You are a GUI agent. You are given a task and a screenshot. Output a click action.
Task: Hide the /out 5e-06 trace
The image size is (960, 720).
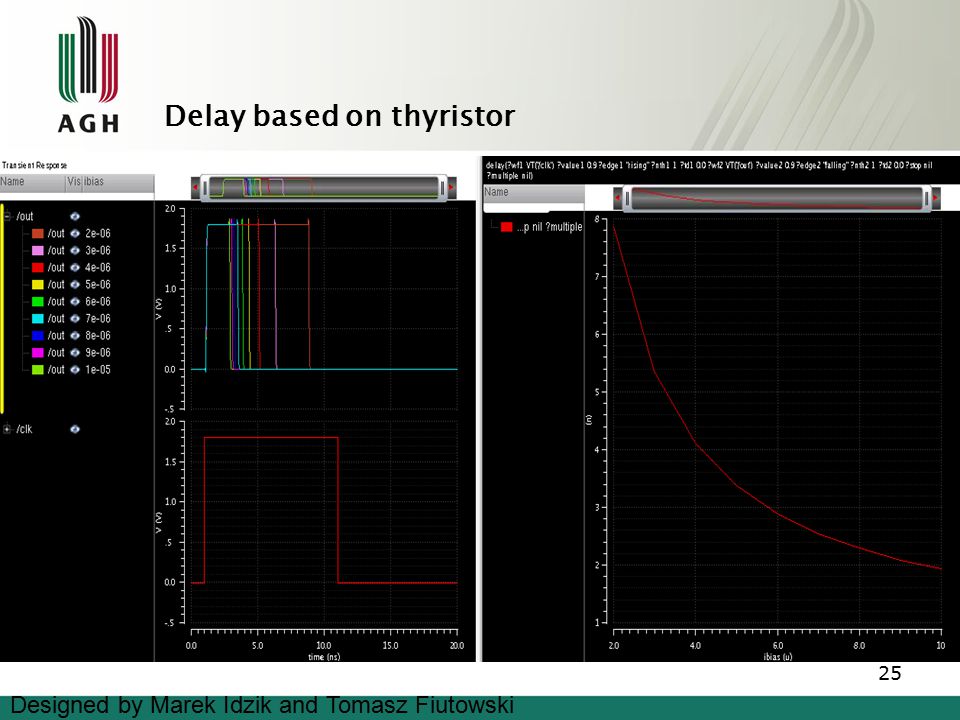point(75,285)
